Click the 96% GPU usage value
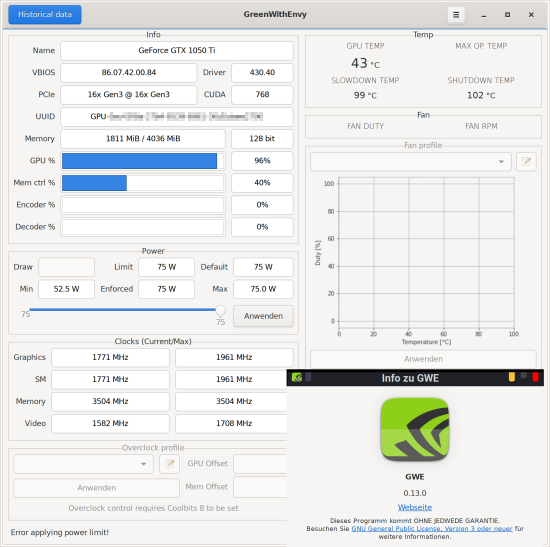 262,161
